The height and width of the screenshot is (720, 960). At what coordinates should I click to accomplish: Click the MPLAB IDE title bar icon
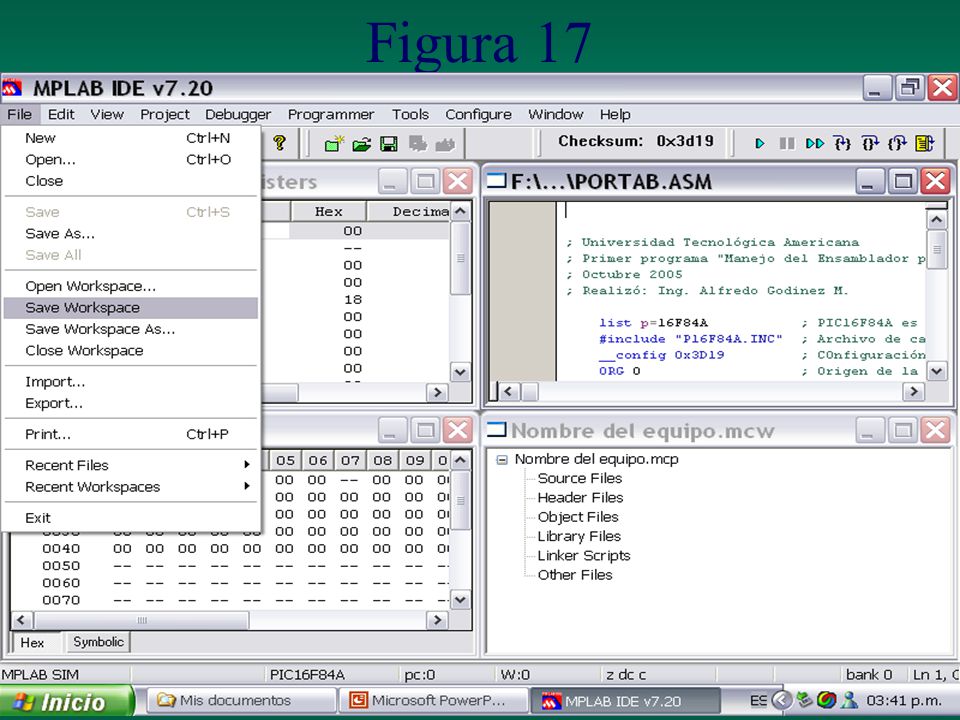pyautogui.click(x=12, y=88)
